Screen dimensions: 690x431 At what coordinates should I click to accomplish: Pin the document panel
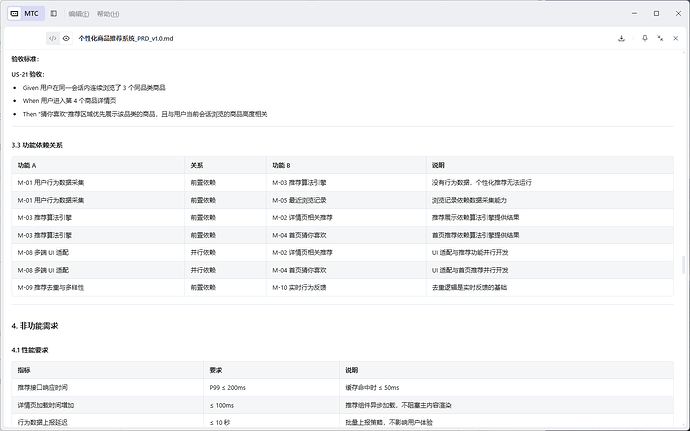point(645,38)
